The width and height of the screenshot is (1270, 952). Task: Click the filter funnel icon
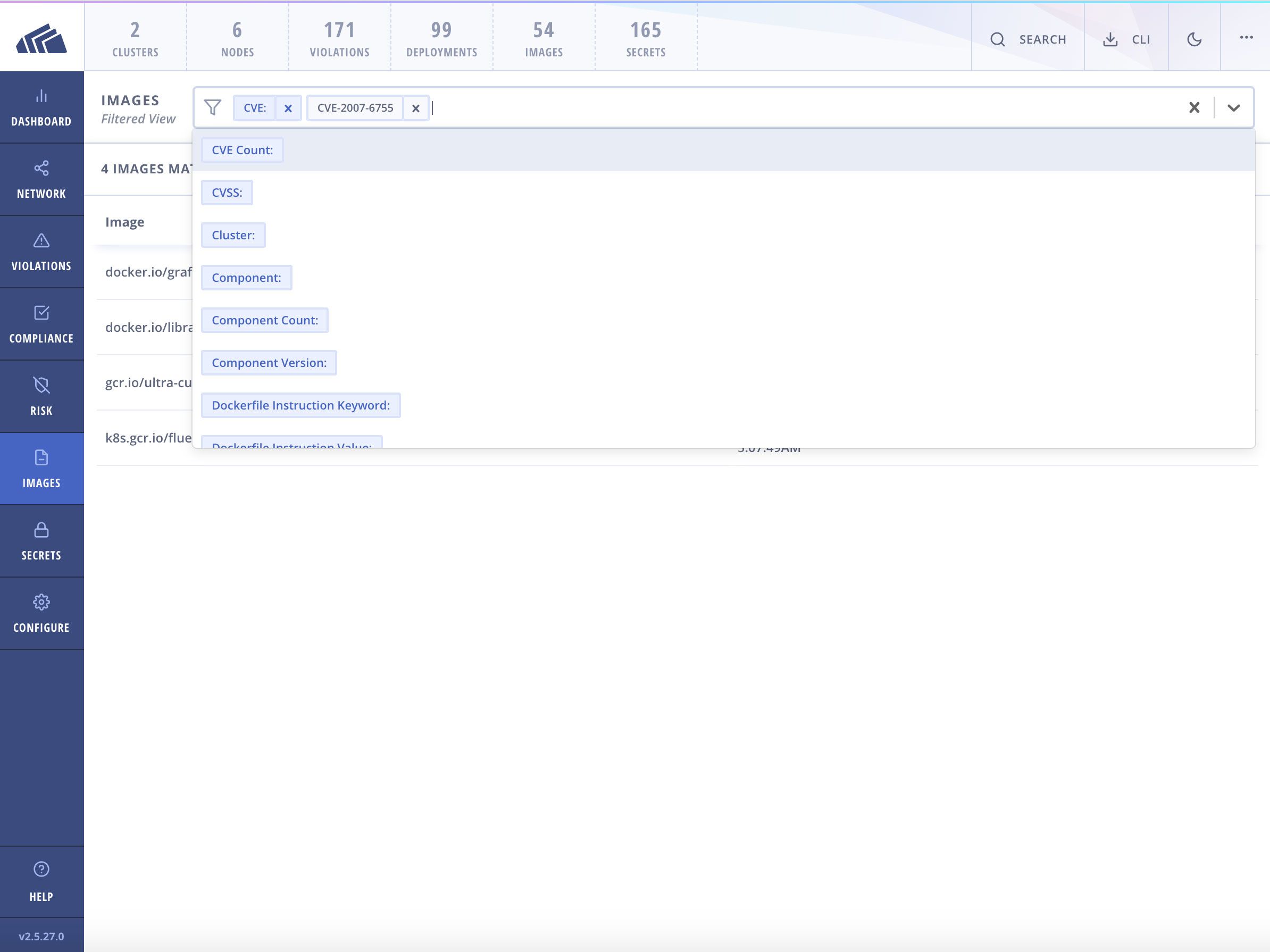coord(212,107)
